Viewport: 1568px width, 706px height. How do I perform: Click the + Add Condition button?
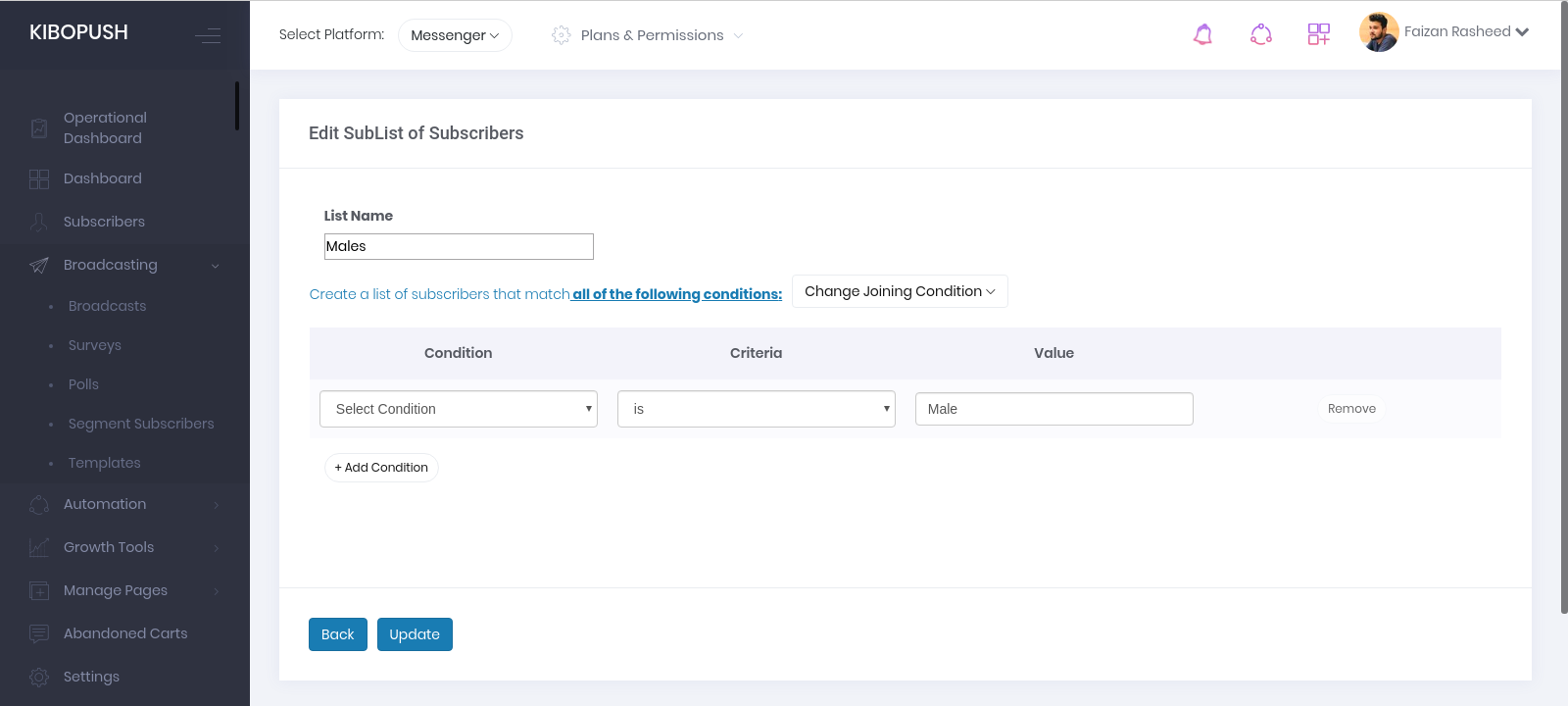coord(381,468)
